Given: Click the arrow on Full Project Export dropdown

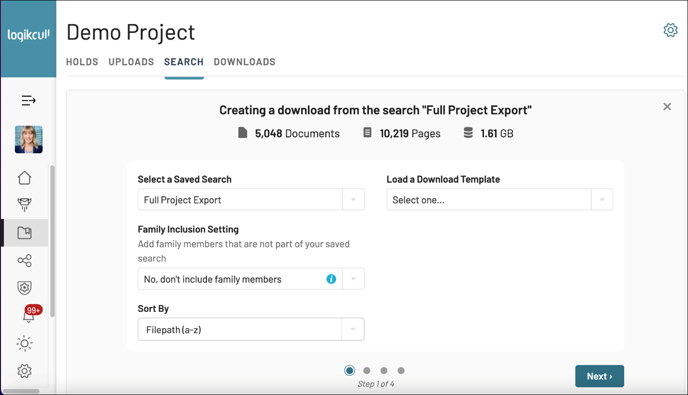Looking at the screenshot, I should [353, 200].
